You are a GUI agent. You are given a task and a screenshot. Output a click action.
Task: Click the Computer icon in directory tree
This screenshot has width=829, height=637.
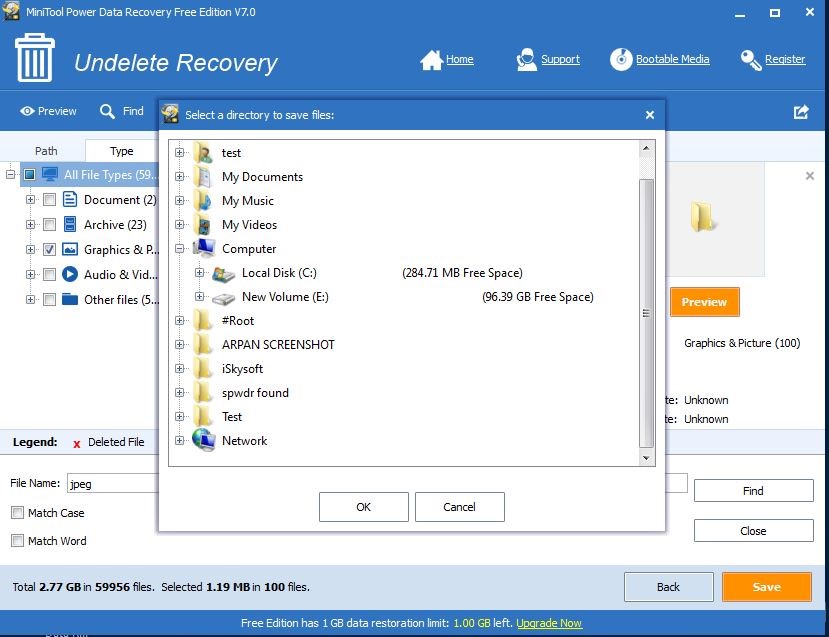click(x=204, y=248)
